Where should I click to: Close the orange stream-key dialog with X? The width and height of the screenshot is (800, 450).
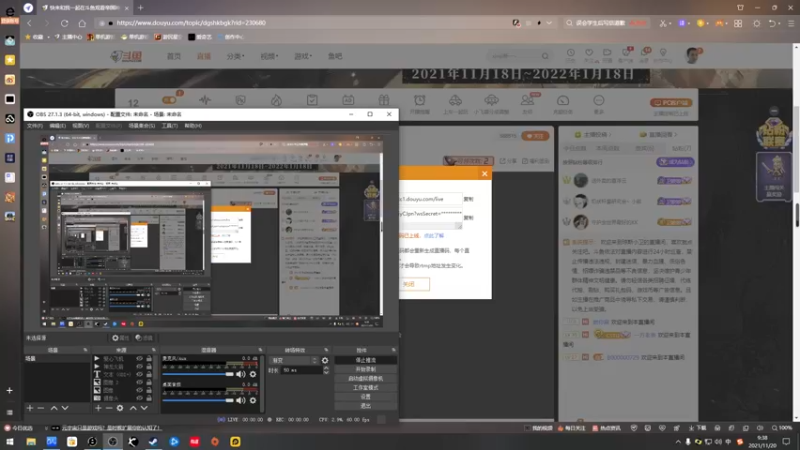click(x=484, y=173)
